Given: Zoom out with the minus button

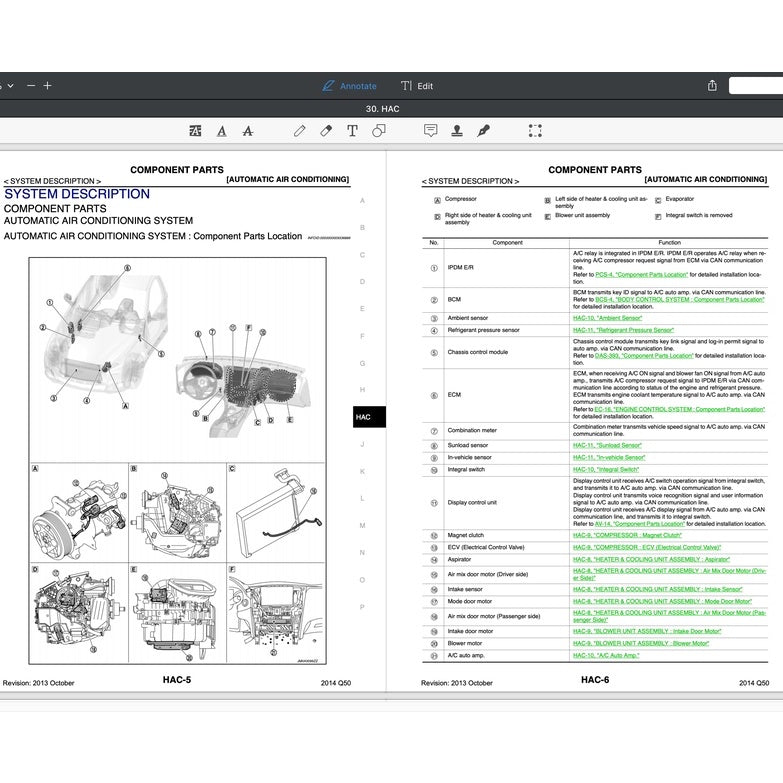Looking at the screenshot, I should coord(30,86).
